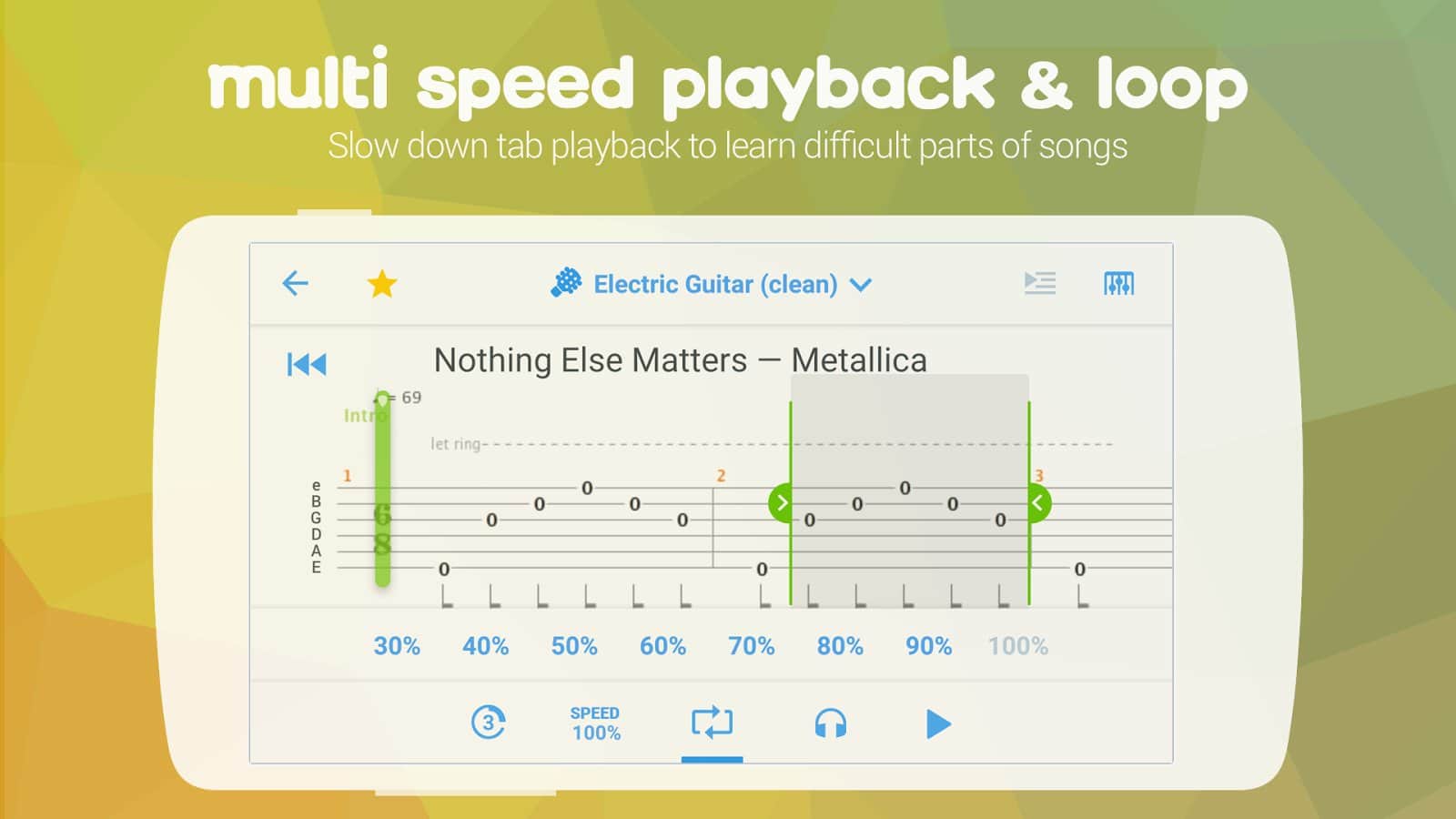Choose 50% playback speed
The image size is (1456, 819).
(574, 646)
